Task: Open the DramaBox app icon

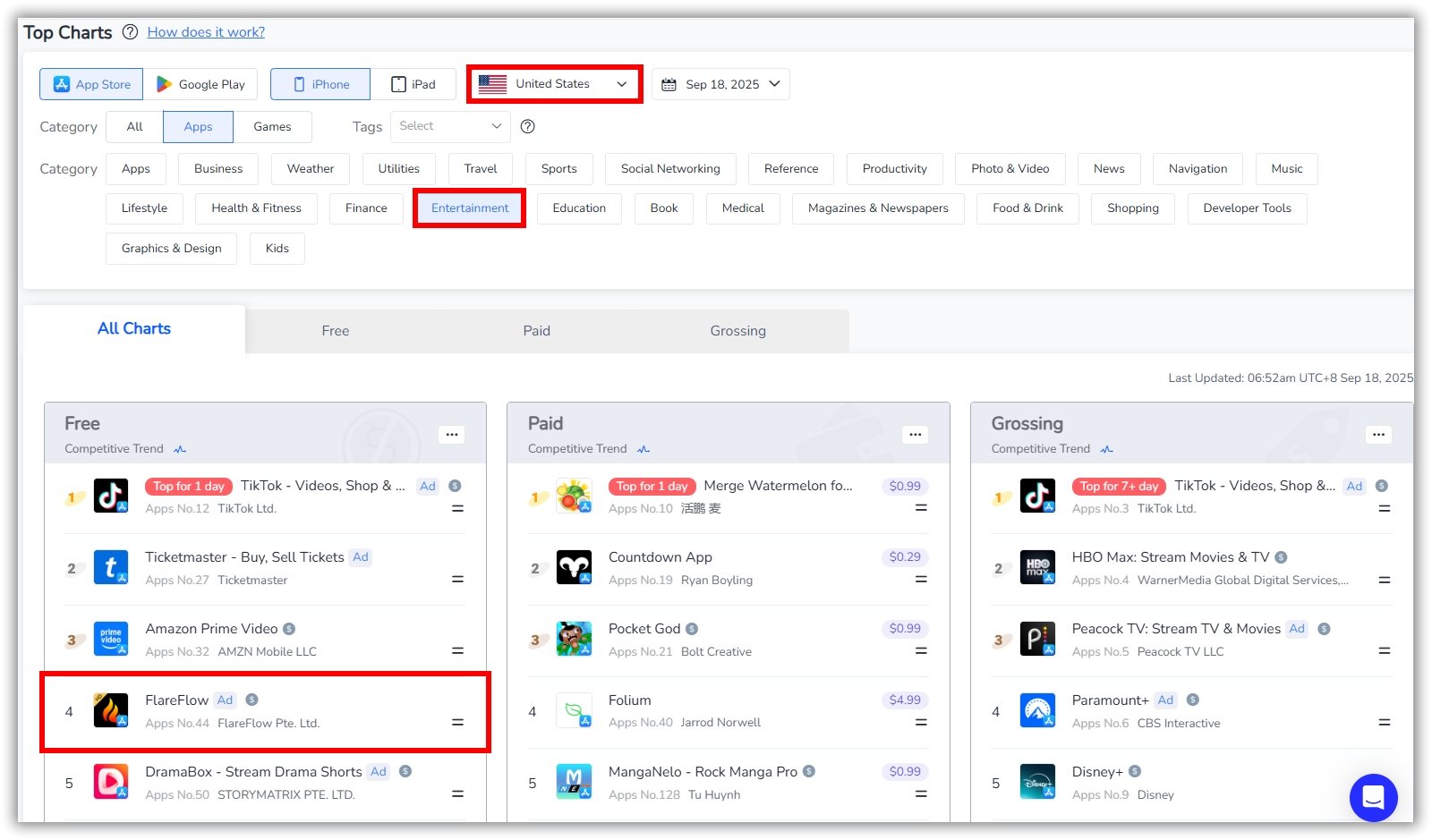Action: (111, 782)
